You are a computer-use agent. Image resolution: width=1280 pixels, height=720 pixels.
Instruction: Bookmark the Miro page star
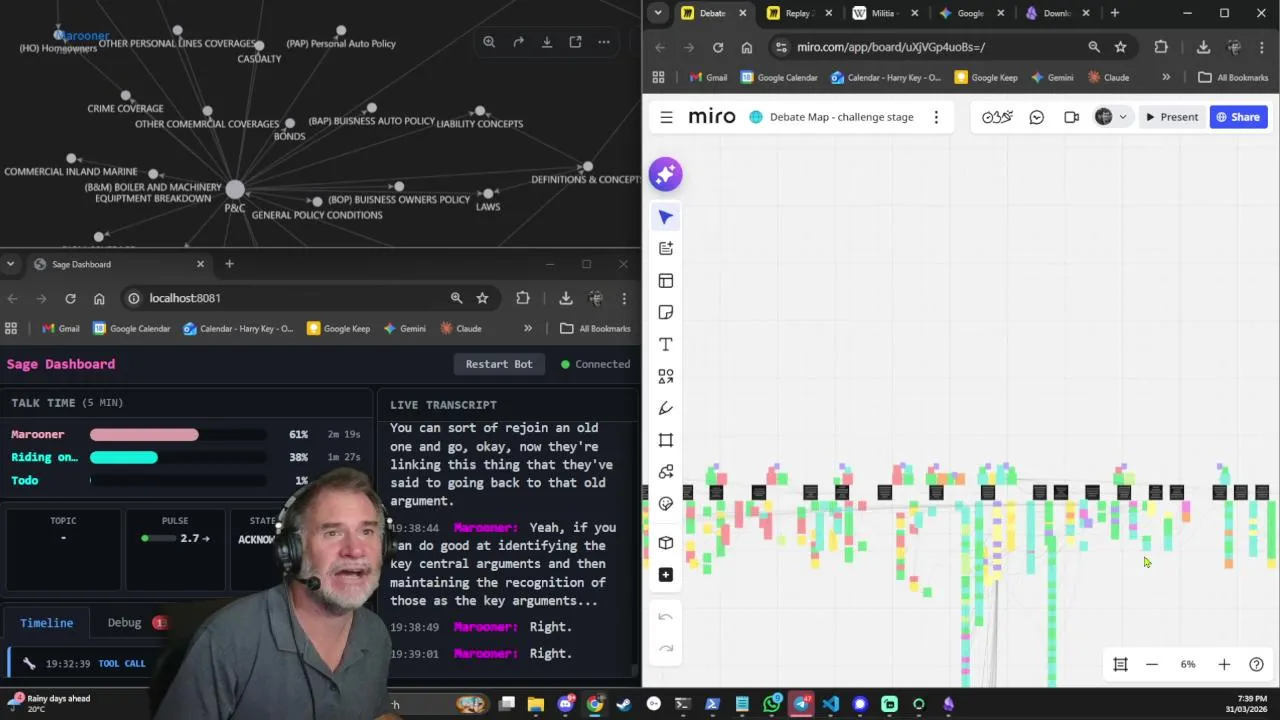click(1120, 47)
